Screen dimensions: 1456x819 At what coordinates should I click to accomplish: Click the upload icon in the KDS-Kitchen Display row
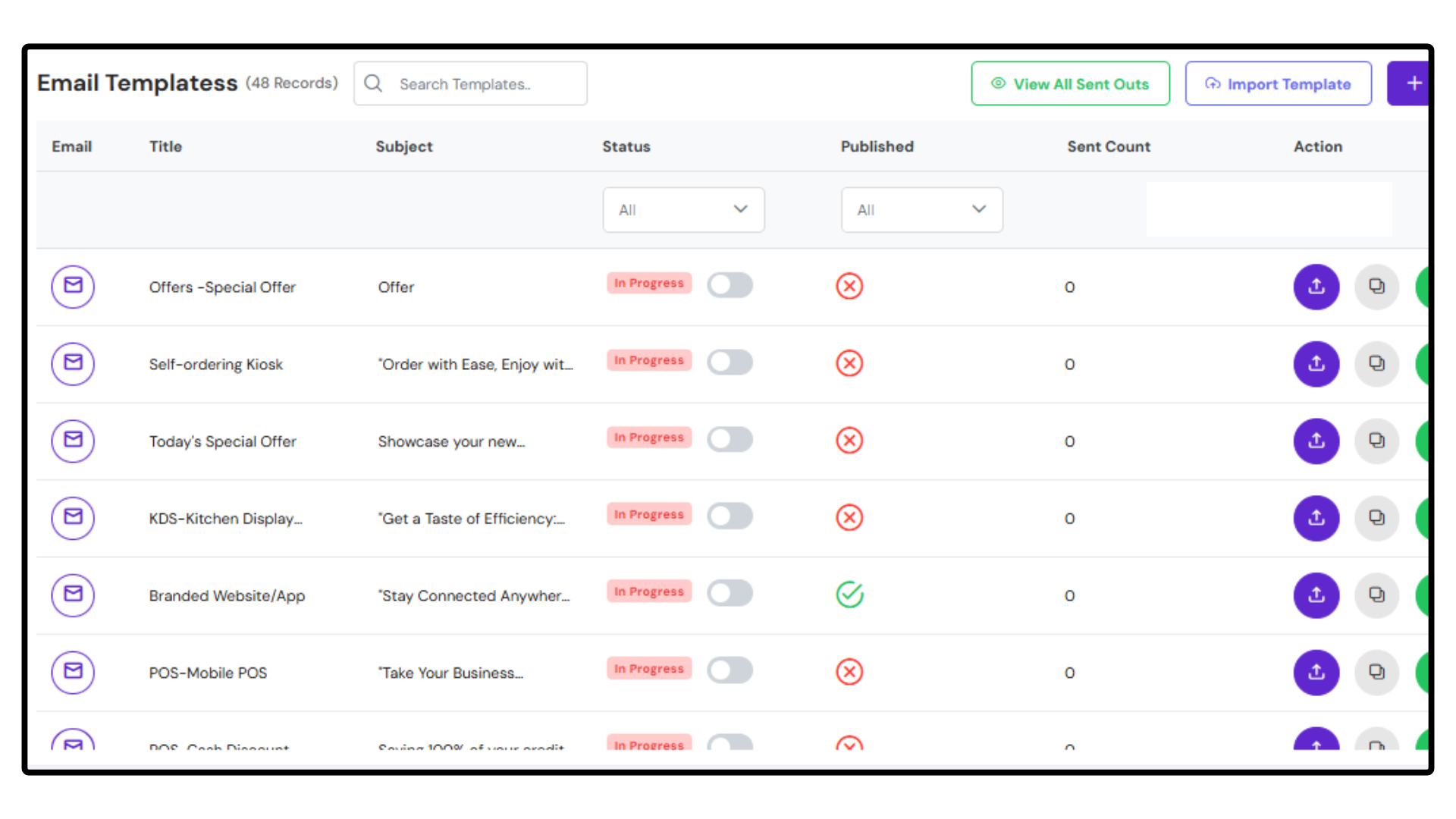[x=1316, y=518]
